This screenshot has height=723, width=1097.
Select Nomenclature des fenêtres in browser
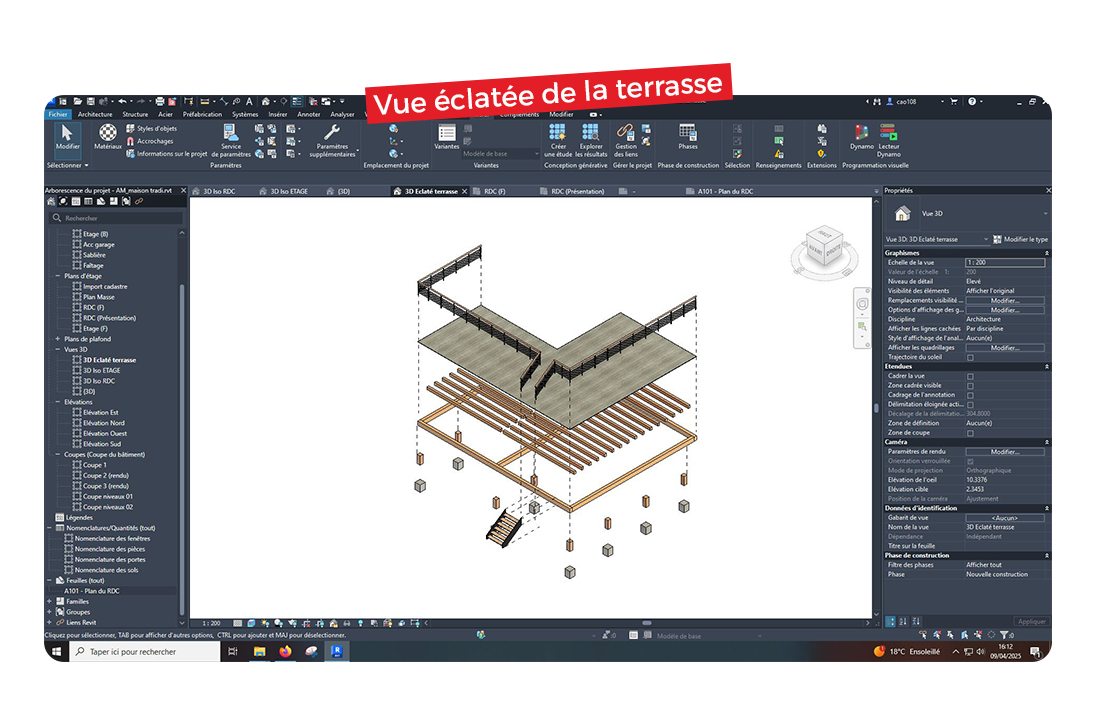pyautogui.click(x=112, y=538)
